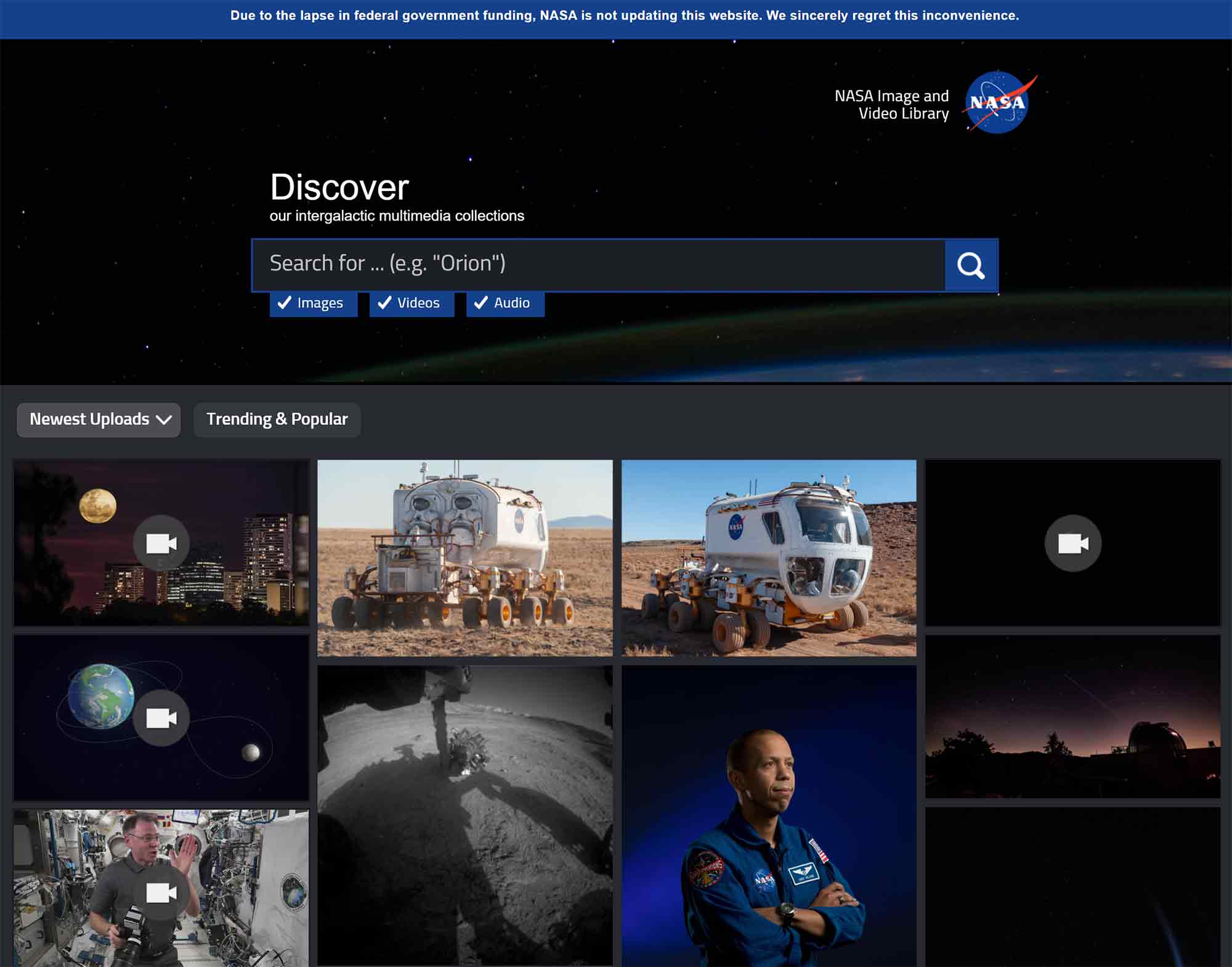Click video camera icon on moon city thumbnail
Screen dimensions: 1232x967
(161, 543)
